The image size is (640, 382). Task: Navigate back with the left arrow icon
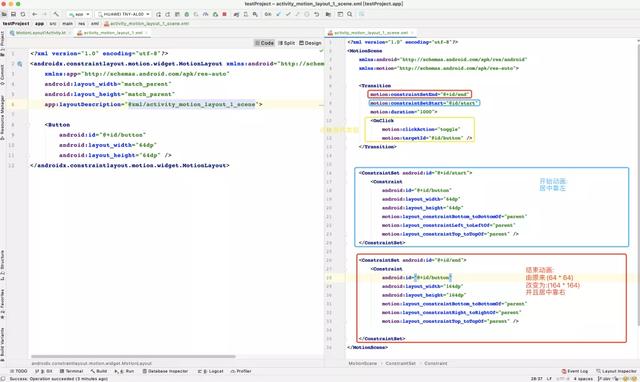coord(35,14)
